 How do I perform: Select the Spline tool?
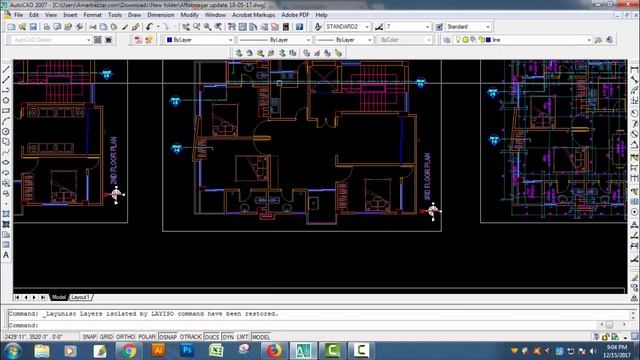click(6, 152)
